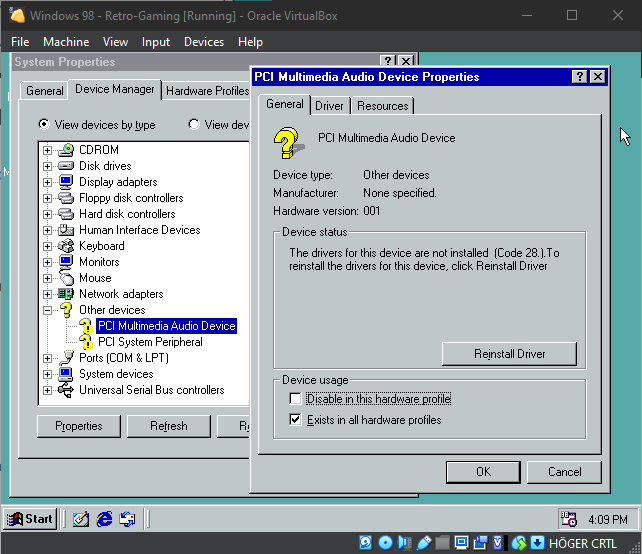
Task: Open the VirtualBox View menu
Action: tap(115, 42)
